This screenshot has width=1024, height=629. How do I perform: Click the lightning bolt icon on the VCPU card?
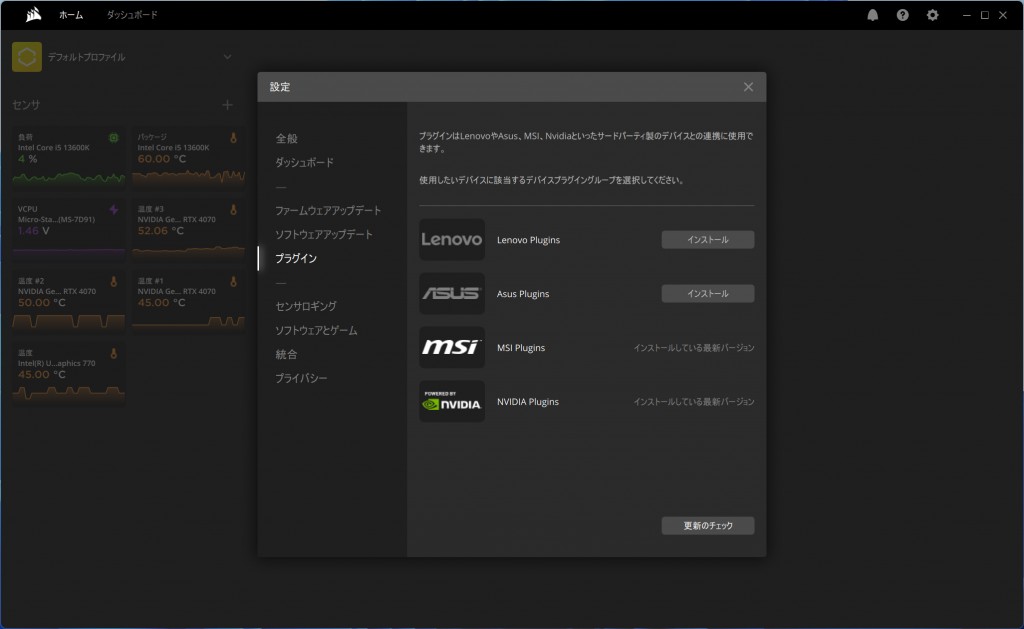[114, 210]
